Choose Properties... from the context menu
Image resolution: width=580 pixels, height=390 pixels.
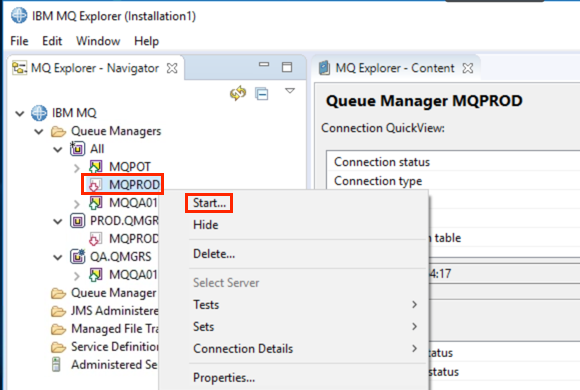(x=224, y=378)
